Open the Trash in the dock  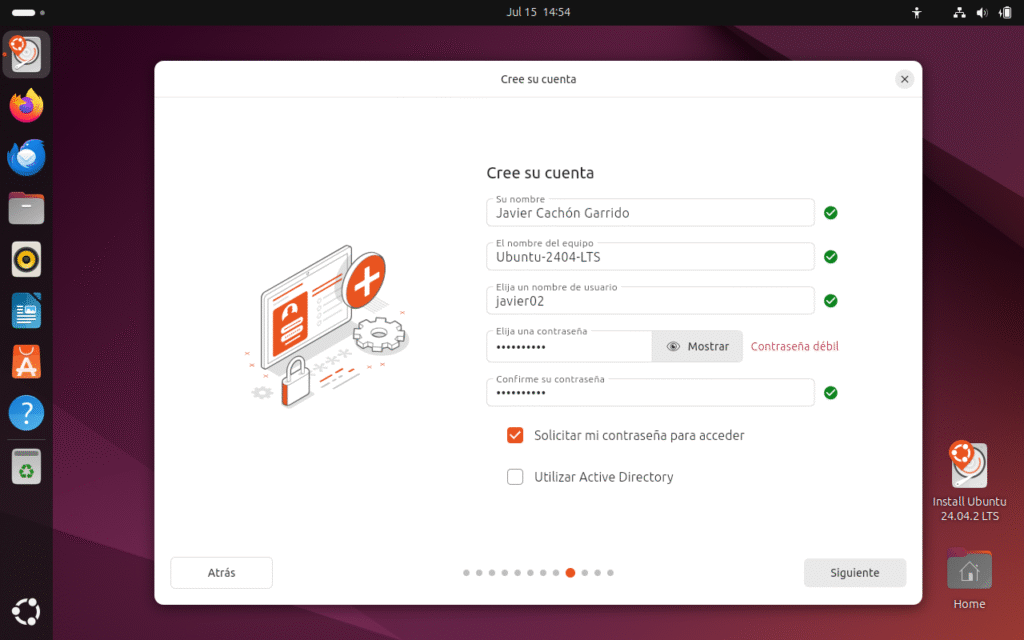pos(26,466)
